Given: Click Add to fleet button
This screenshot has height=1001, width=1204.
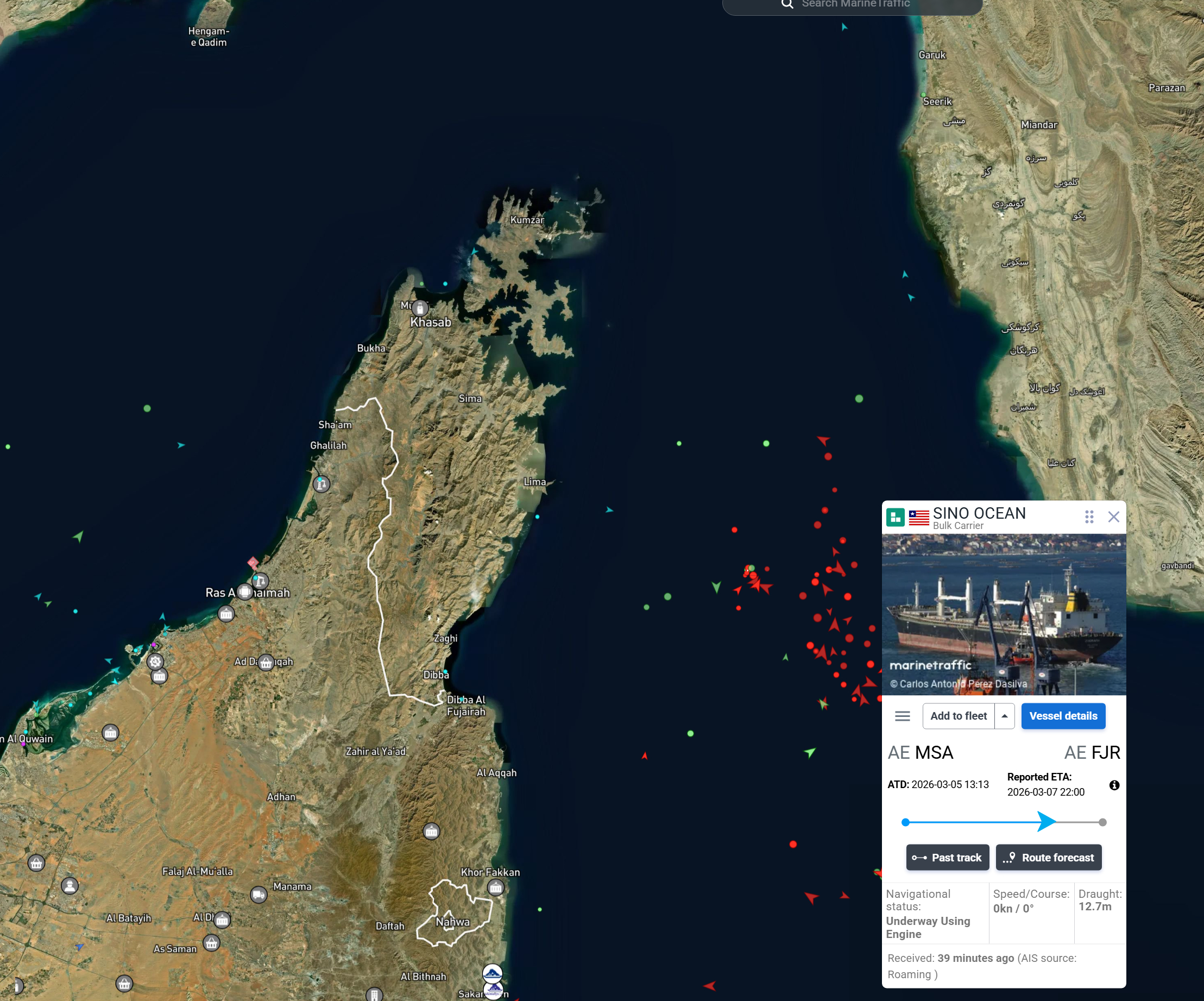Looking at the screenshot, I should 958,715.
